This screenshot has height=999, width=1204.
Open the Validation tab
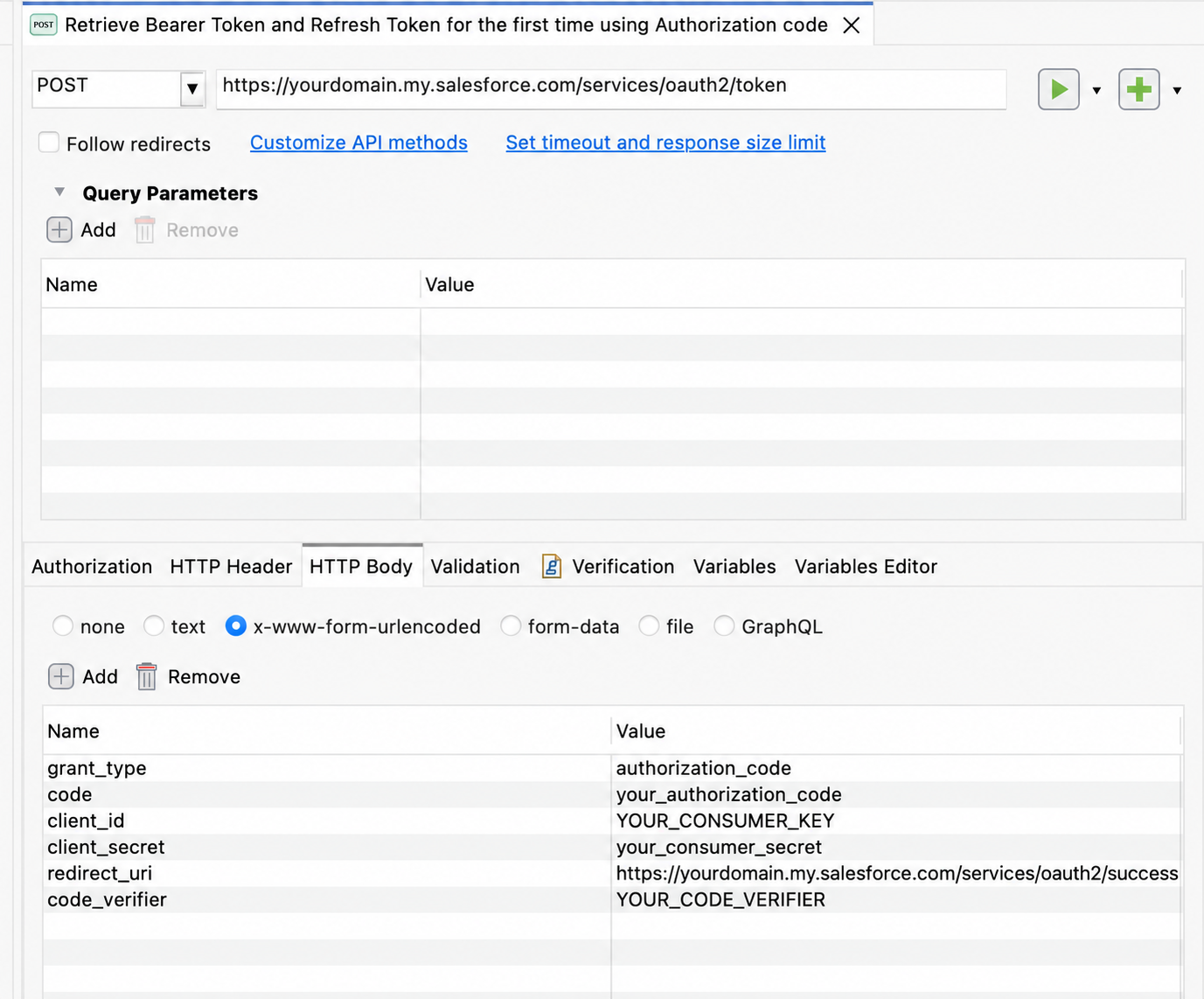tap(475, 566)
